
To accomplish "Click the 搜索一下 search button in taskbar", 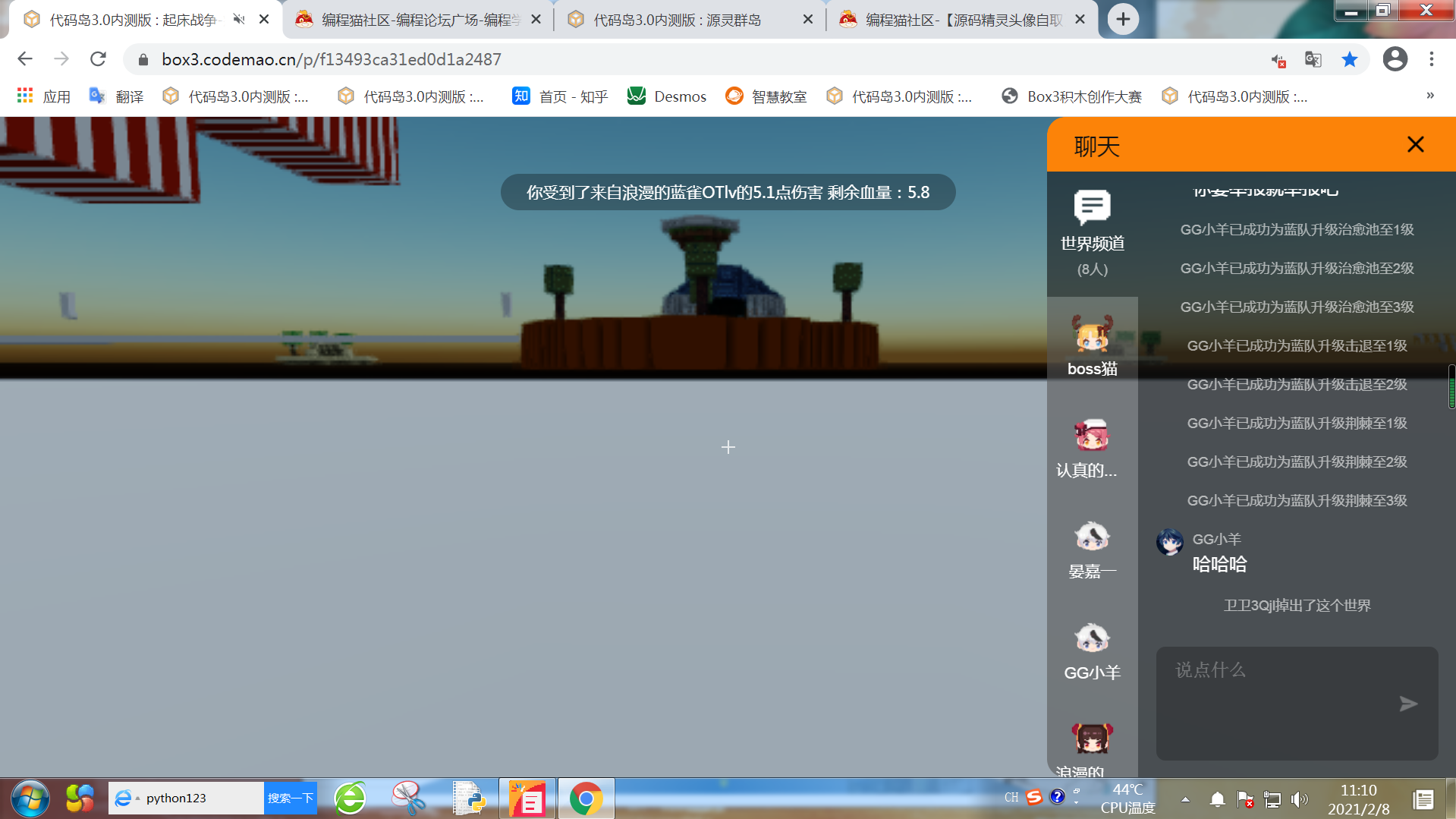I will click(x=290, y=798).
